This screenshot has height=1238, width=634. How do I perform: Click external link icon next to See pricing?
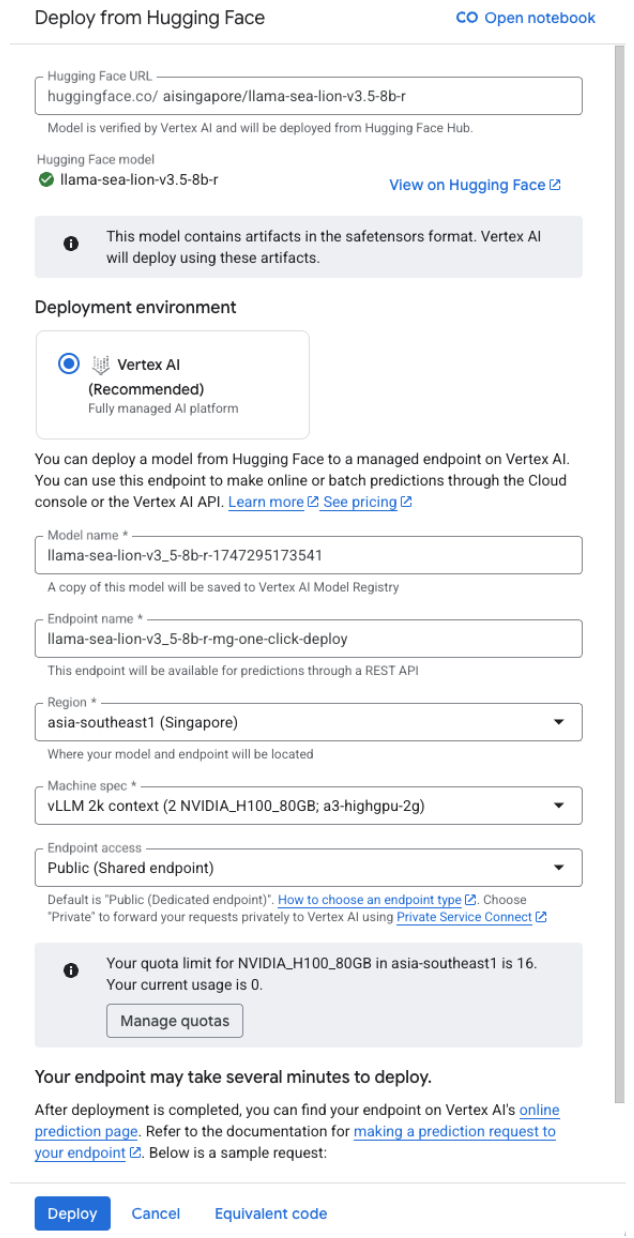coord(406,502)
